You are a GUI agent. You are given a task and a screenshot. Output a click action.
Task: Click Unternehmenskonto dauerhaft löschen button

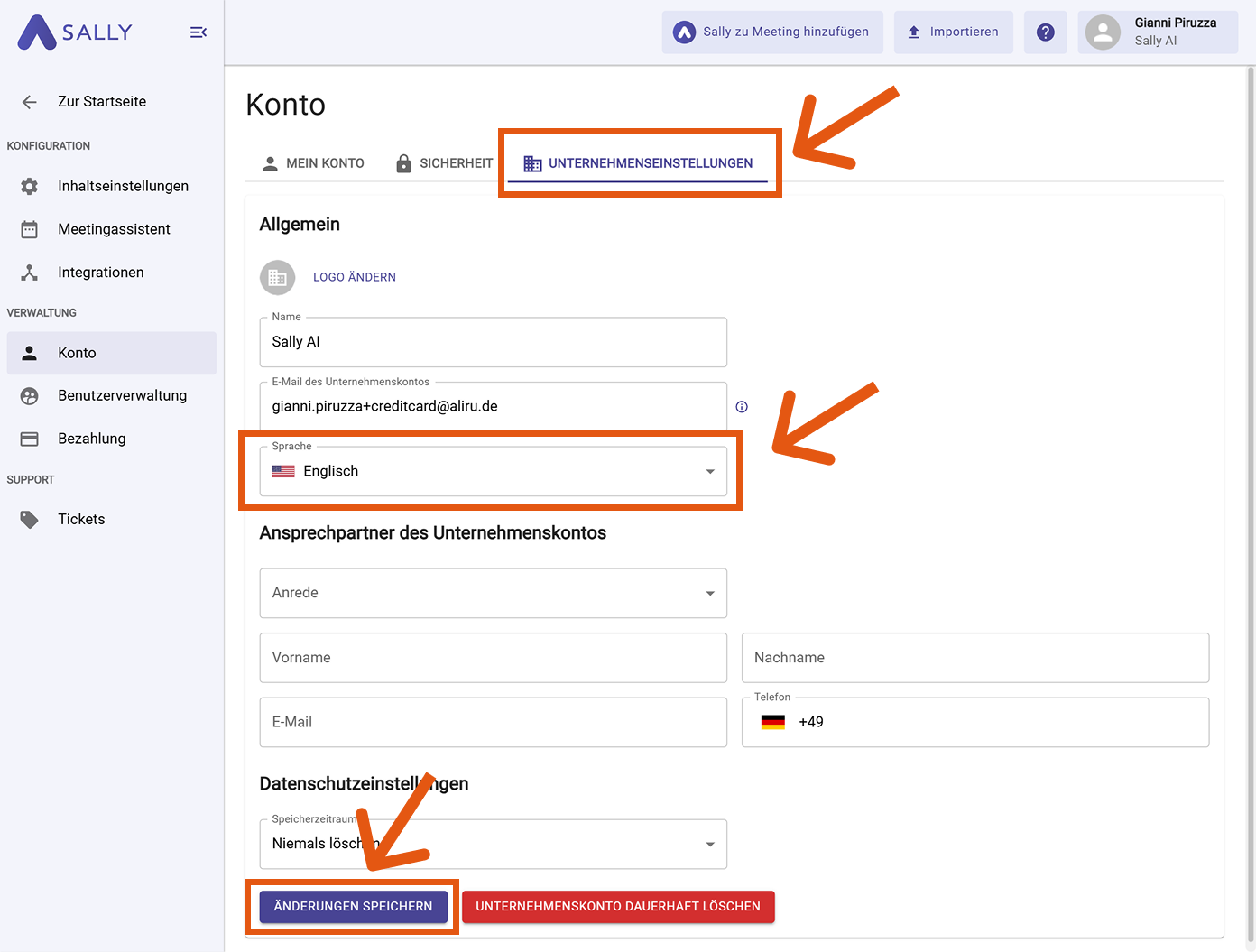(618, 907)
